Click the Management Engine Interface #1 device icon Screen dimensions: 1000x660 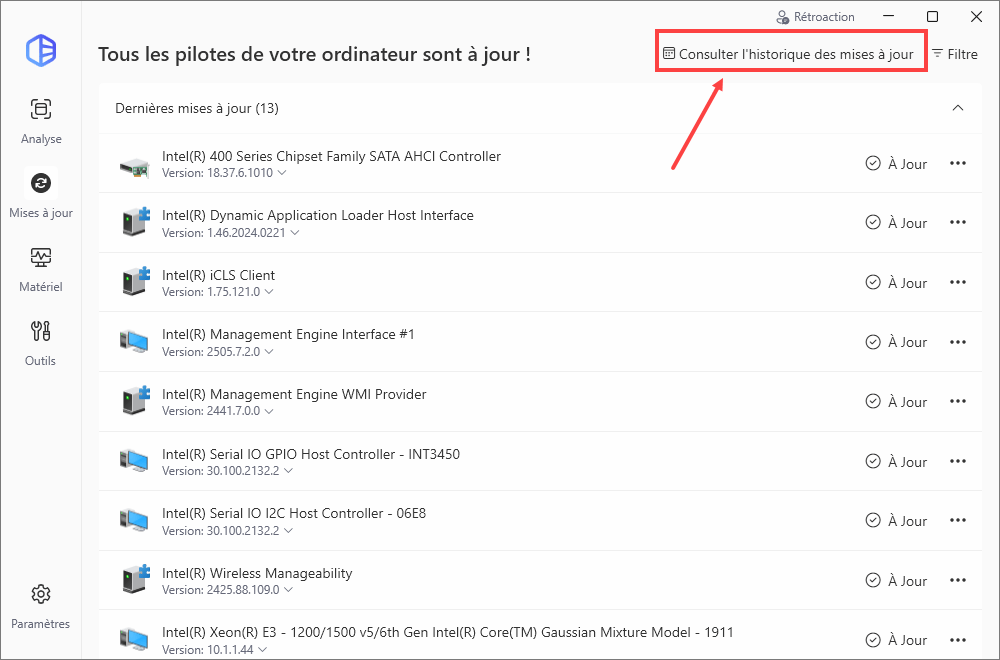click(135, 342)
